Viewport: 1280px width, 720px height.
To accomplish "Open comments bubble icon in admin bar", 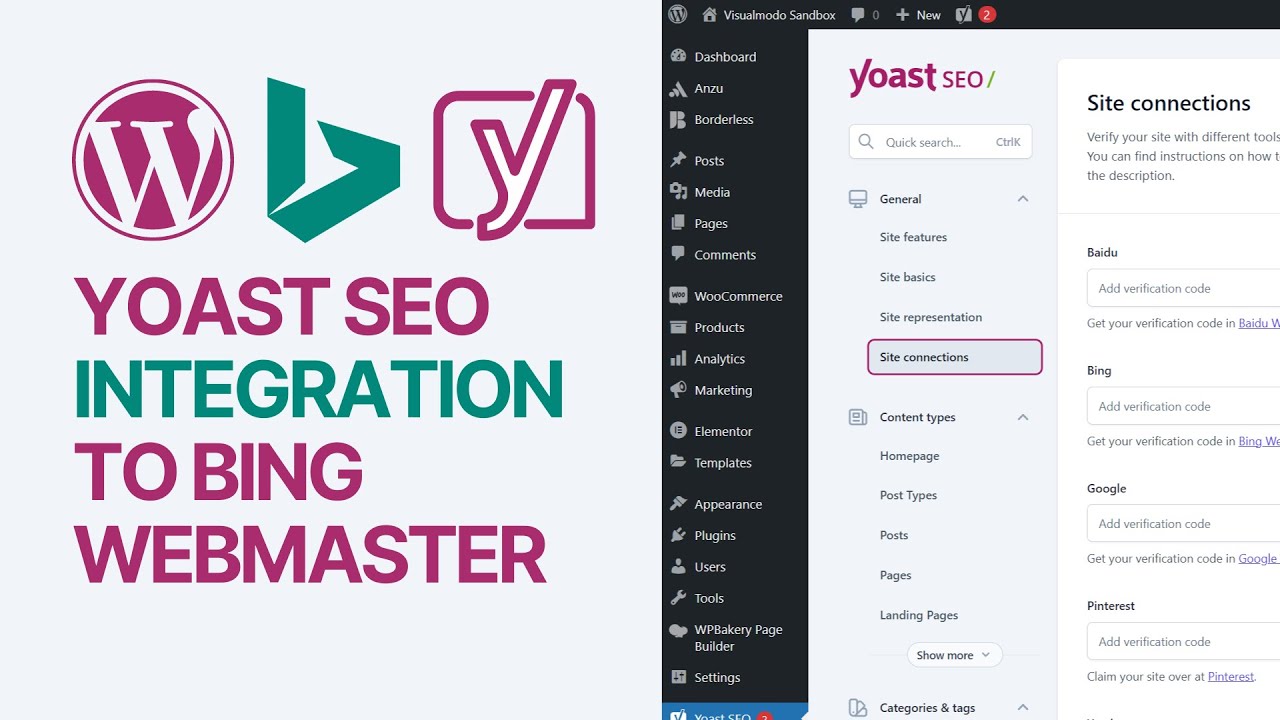I will tap(858, 15).
